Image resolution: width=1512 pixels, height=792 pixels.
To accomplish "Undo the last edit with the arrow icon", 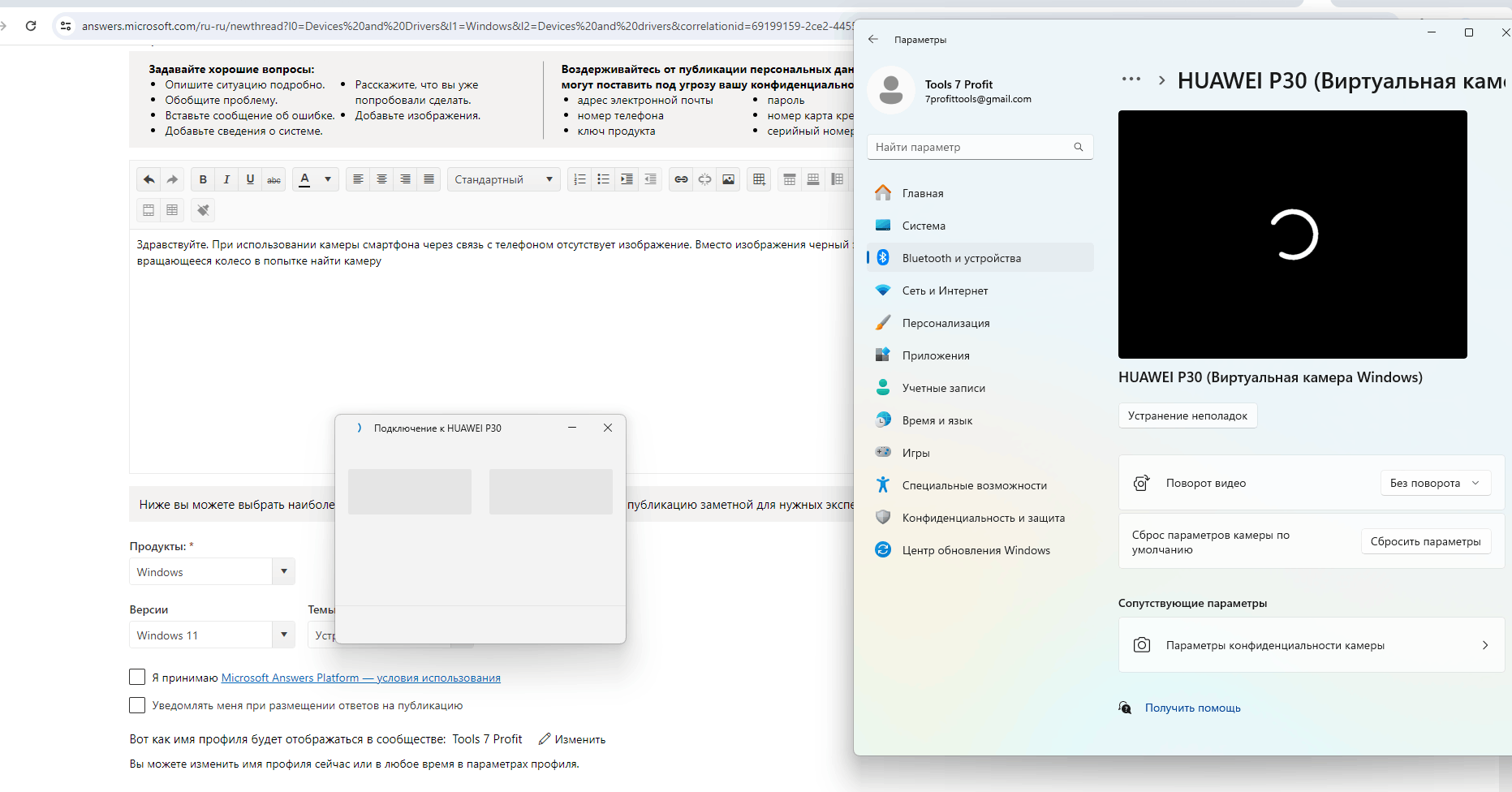I will click(x=149, y=179).
